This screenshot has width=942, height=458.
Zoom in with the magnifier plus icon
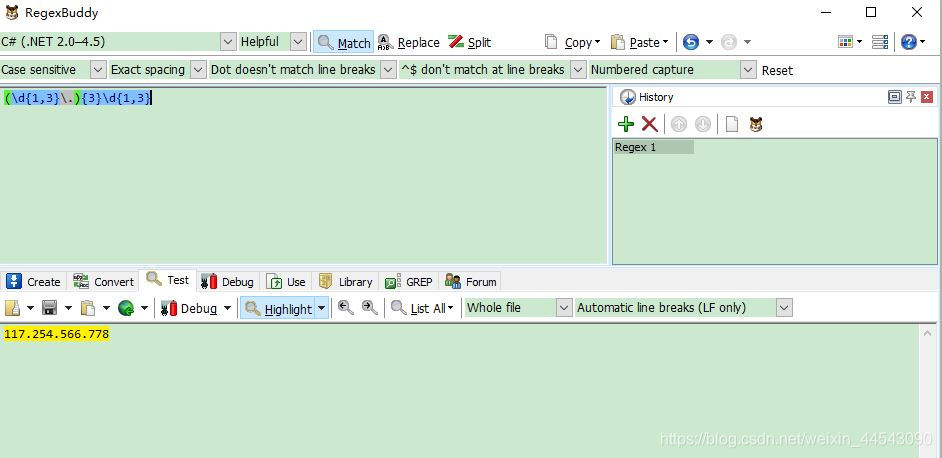(x=369, y=308)
